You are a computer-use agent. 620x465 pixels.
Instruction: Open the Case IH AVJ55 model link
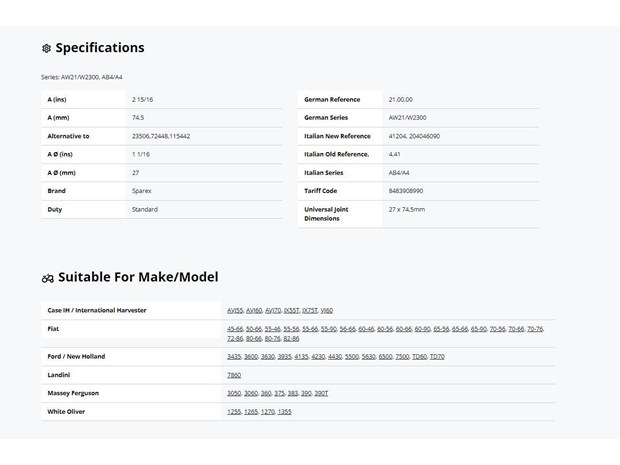point(235,310)
